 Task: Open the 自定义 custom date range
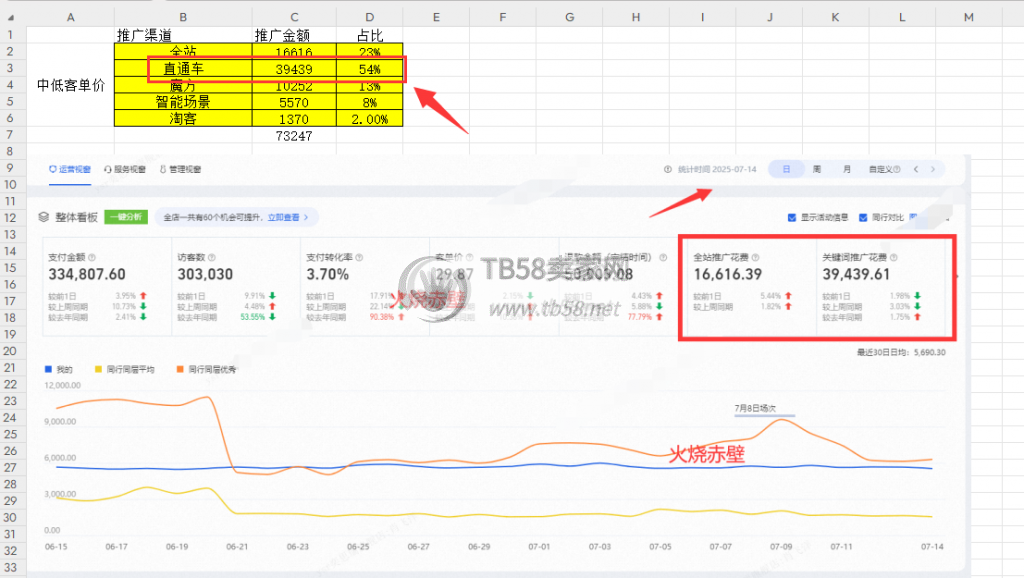884,169
